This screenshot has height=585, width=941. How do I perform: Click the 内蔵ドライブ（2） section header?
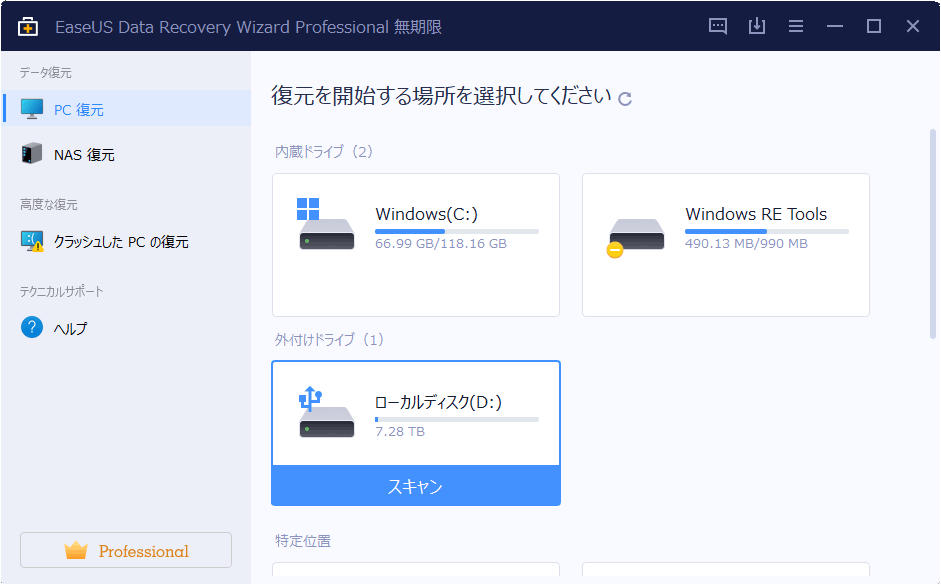(x=324, y=151)
